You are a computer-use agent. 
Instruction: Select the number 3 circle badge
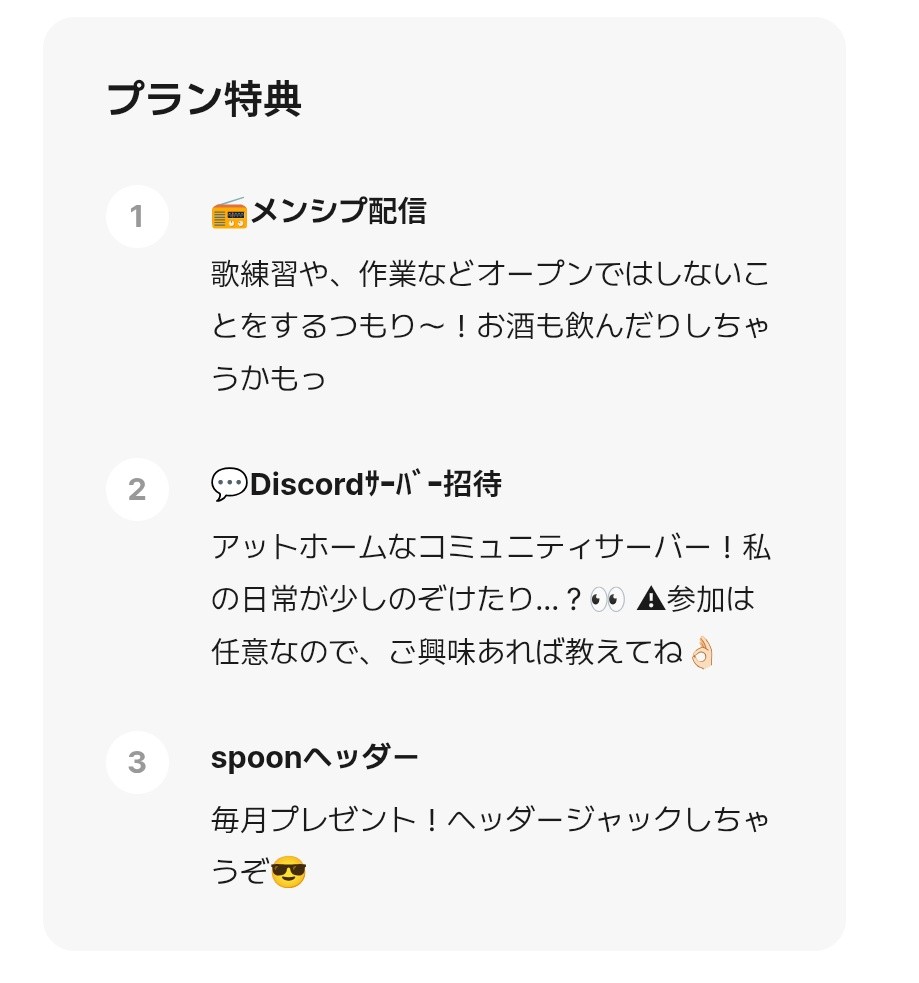(137, 762)
